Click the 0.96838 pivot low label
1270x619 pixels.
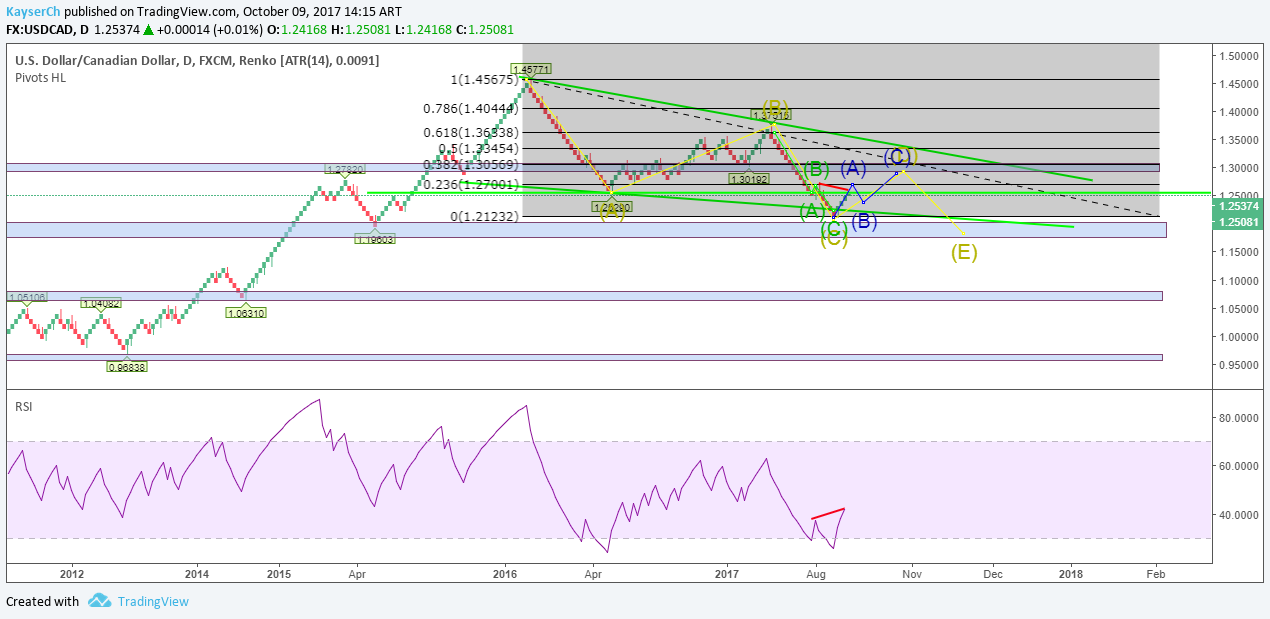pos(125,367)
